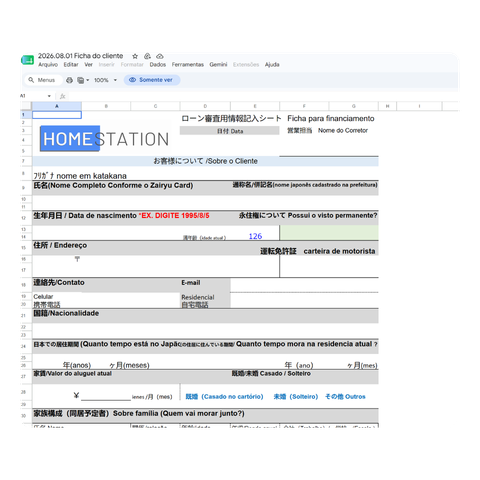480x480 pixels.
Task: Click the formula bar input
Action: [x=263, y=96]
